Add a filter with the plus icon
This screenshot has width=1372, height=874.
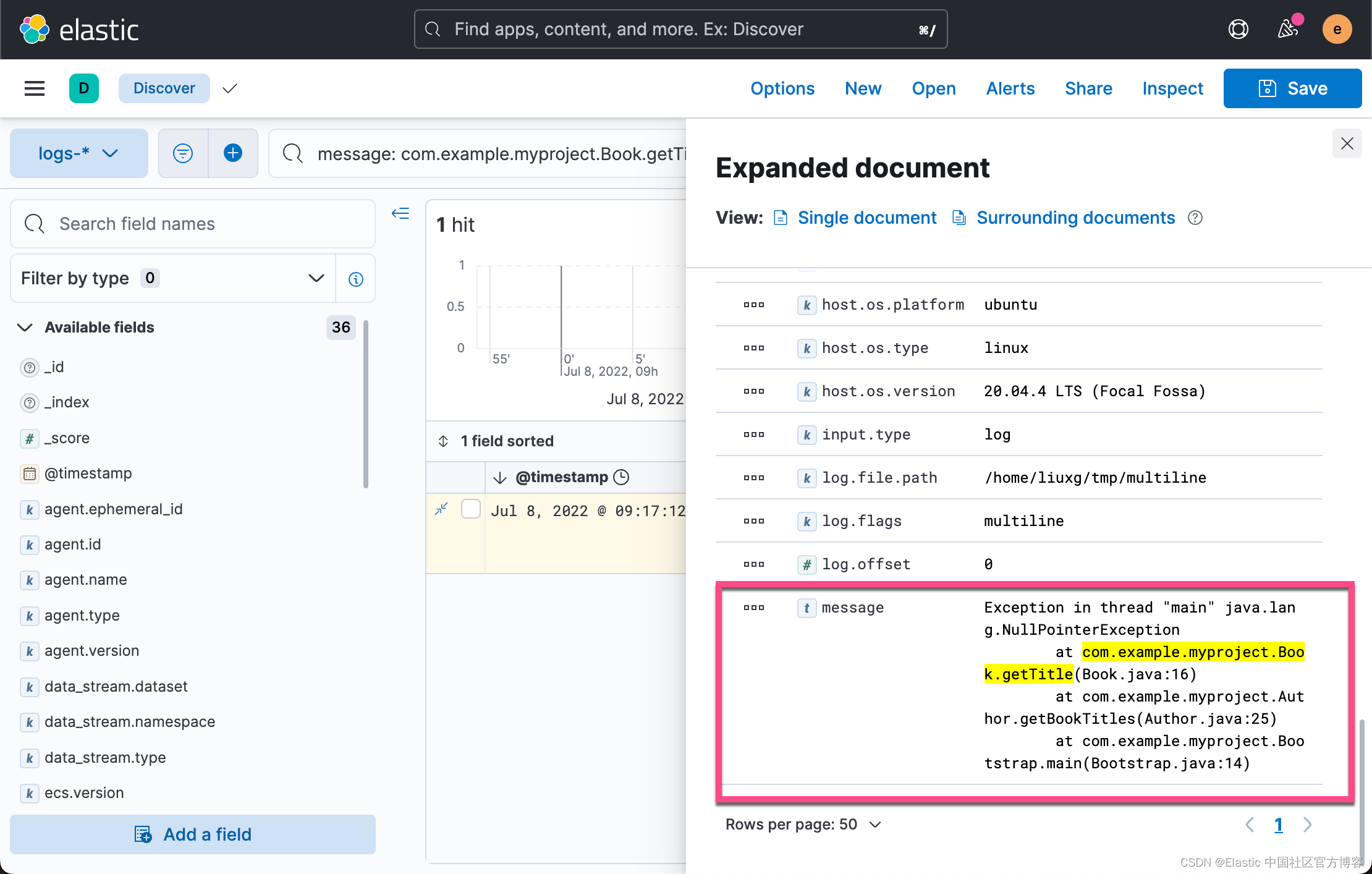(233, 153)
